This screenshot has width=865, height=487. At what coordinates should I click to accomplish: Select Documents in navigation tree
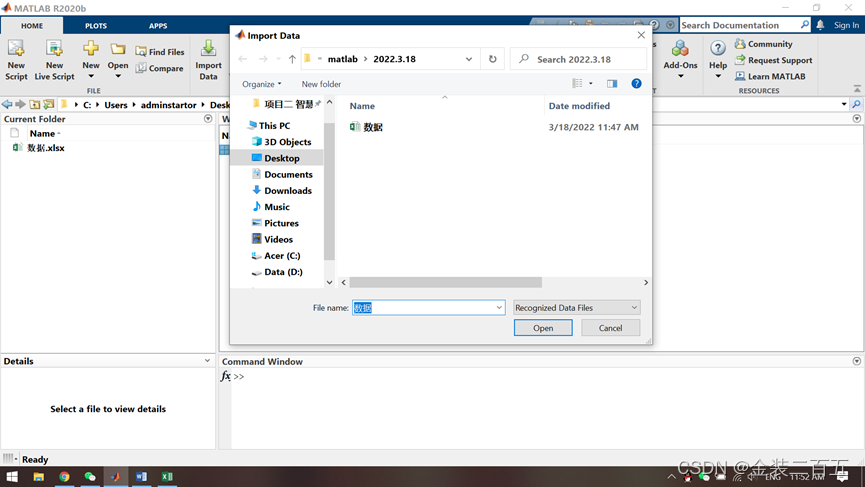tap(282, 174)
